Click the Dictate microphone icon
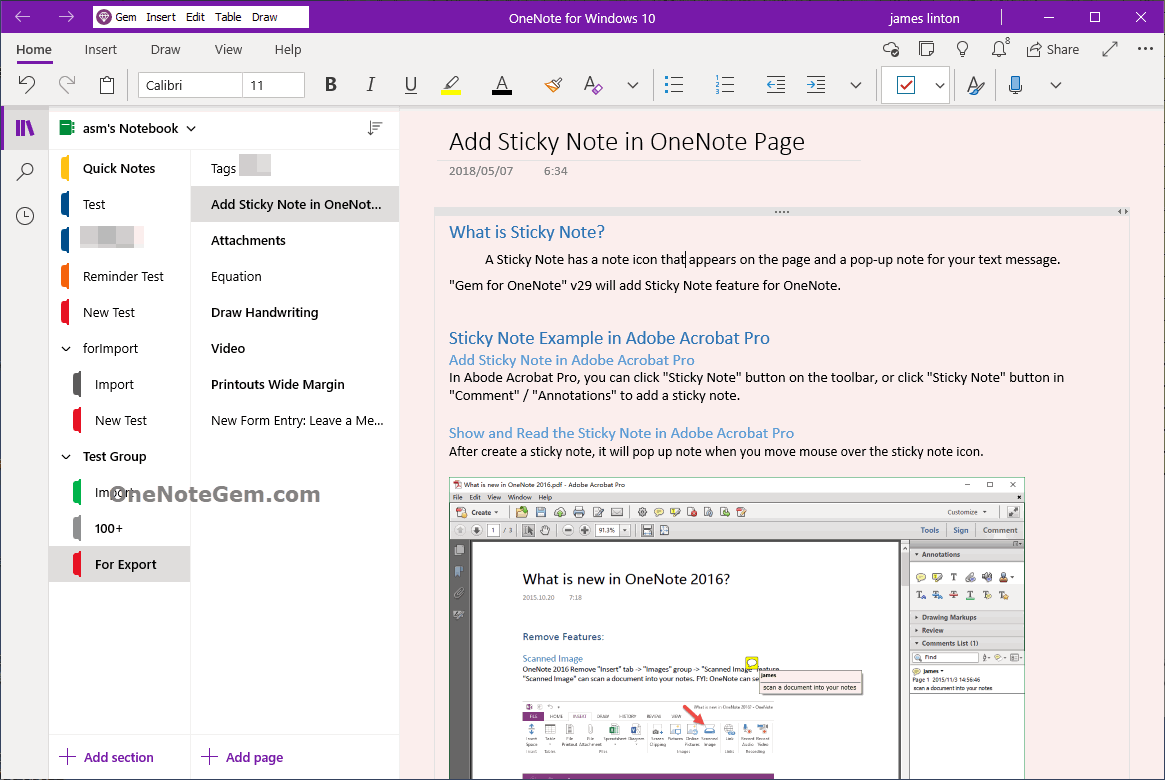Image resolution: width=1165 pixels, height=780 pixels. coord(1016,85)
